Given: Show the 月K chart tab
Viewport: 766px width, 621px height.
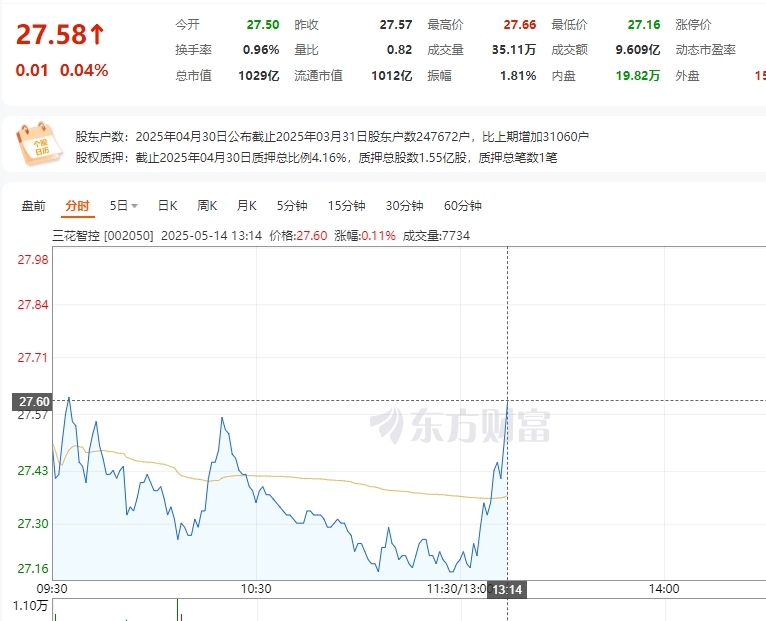Looking at the screenshot, I should tap(247, 206).
